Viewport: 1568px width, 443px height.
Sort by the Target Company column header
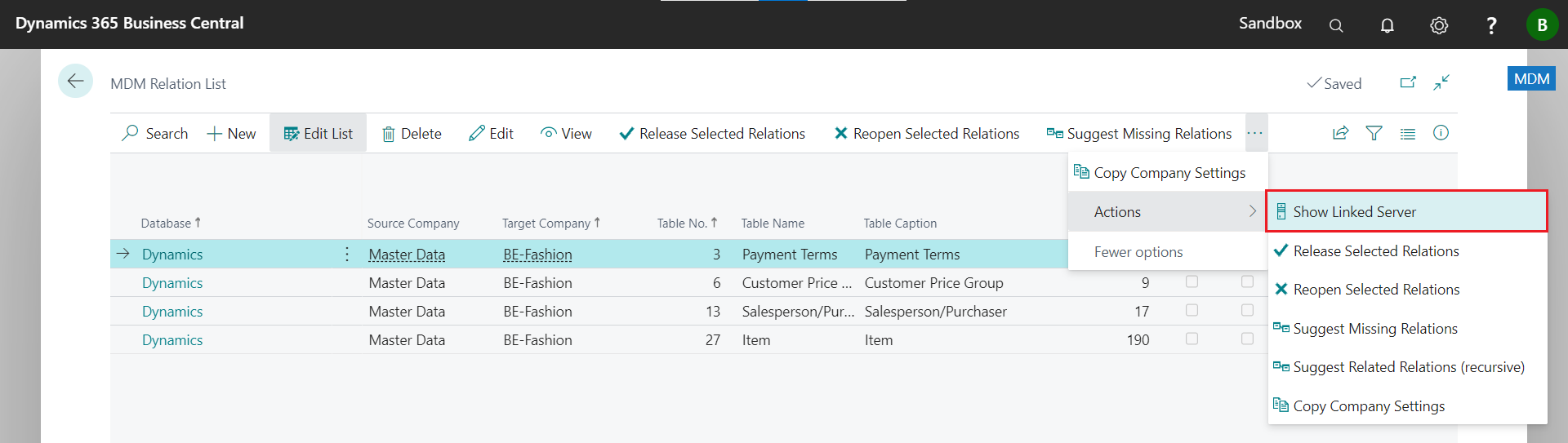coord(551,224)
